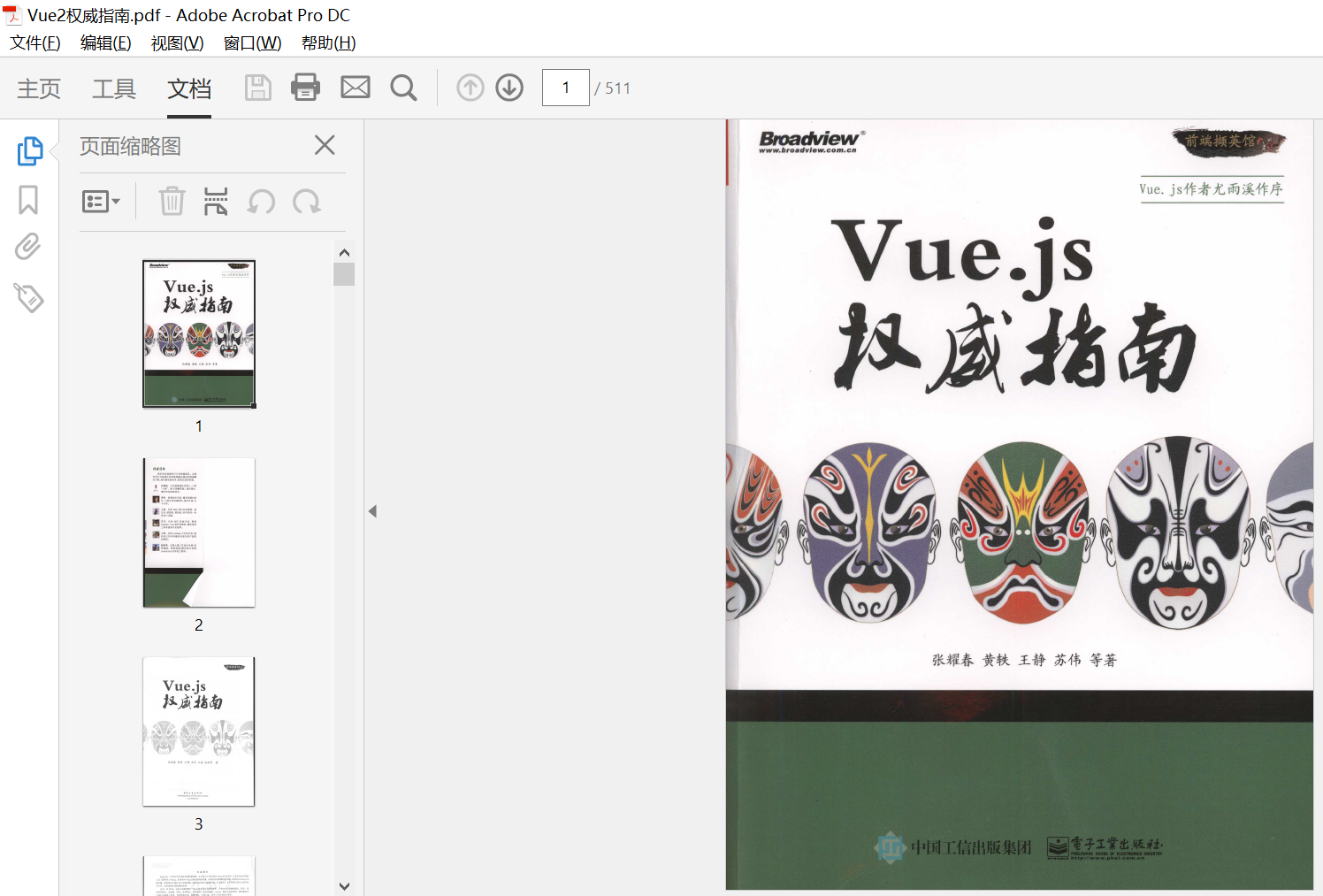The image size is (1323, 896).
Task: Close the 页面缩略图 panel
Action: [x=325, y=145]
